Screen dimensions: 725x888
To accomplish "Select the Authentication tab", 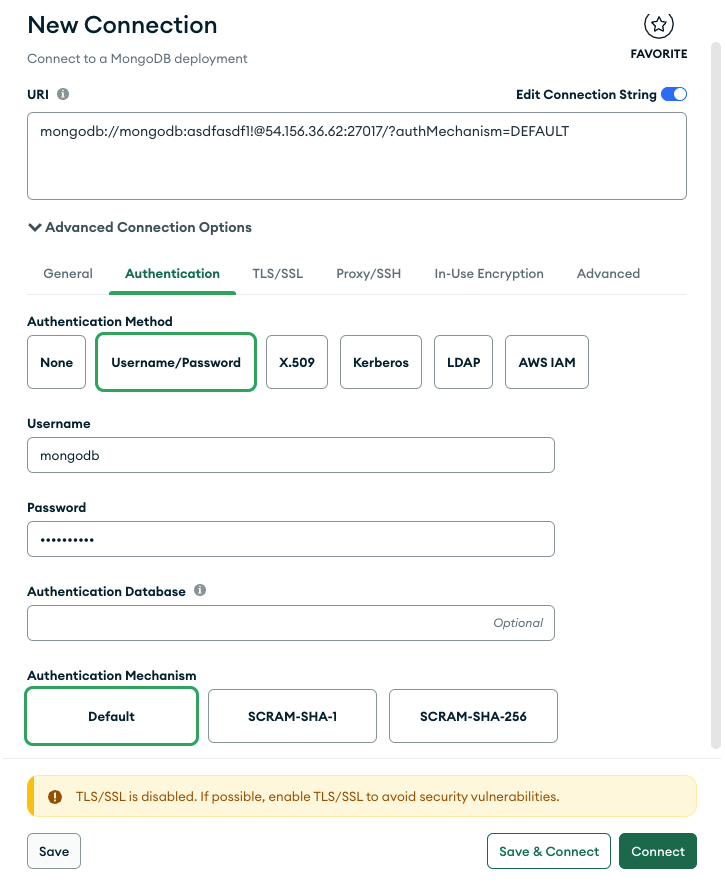I will click(x=172, y=274).
